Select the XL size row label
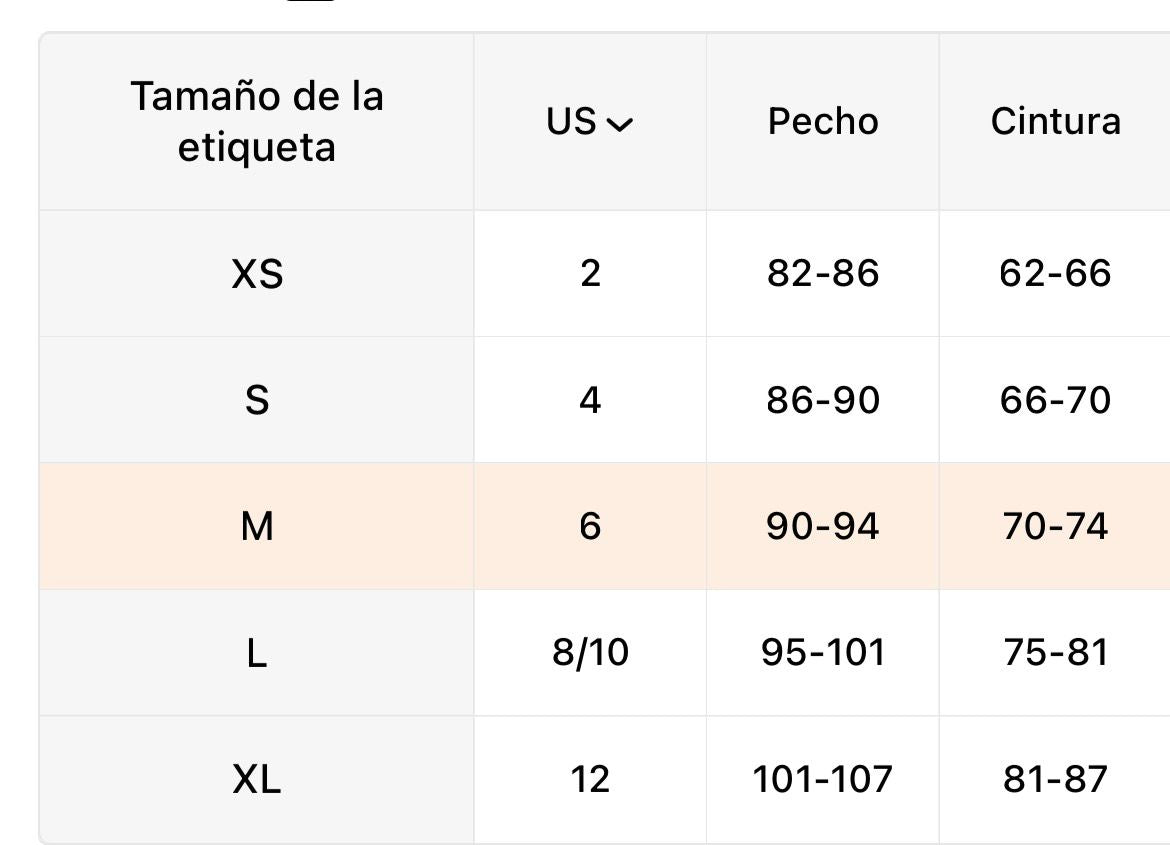 (x=257, y=779)
